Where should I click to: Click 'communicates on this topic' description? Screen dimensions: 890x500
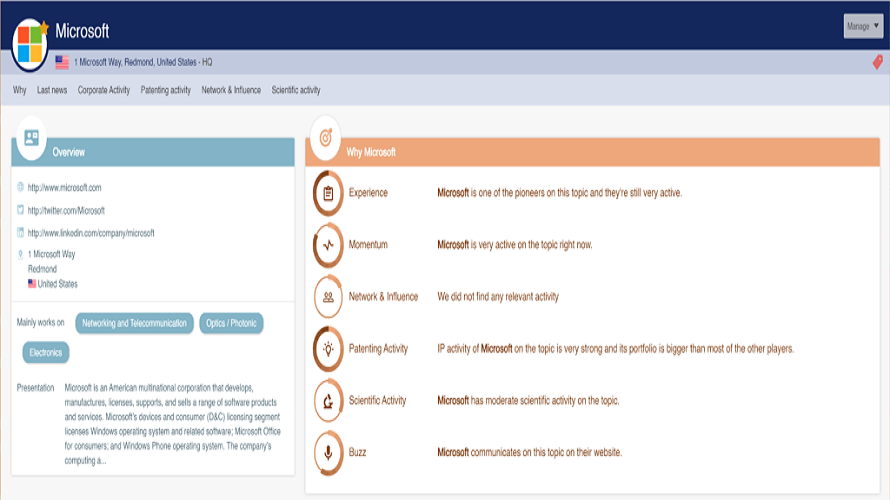click(x=530, y=452)
